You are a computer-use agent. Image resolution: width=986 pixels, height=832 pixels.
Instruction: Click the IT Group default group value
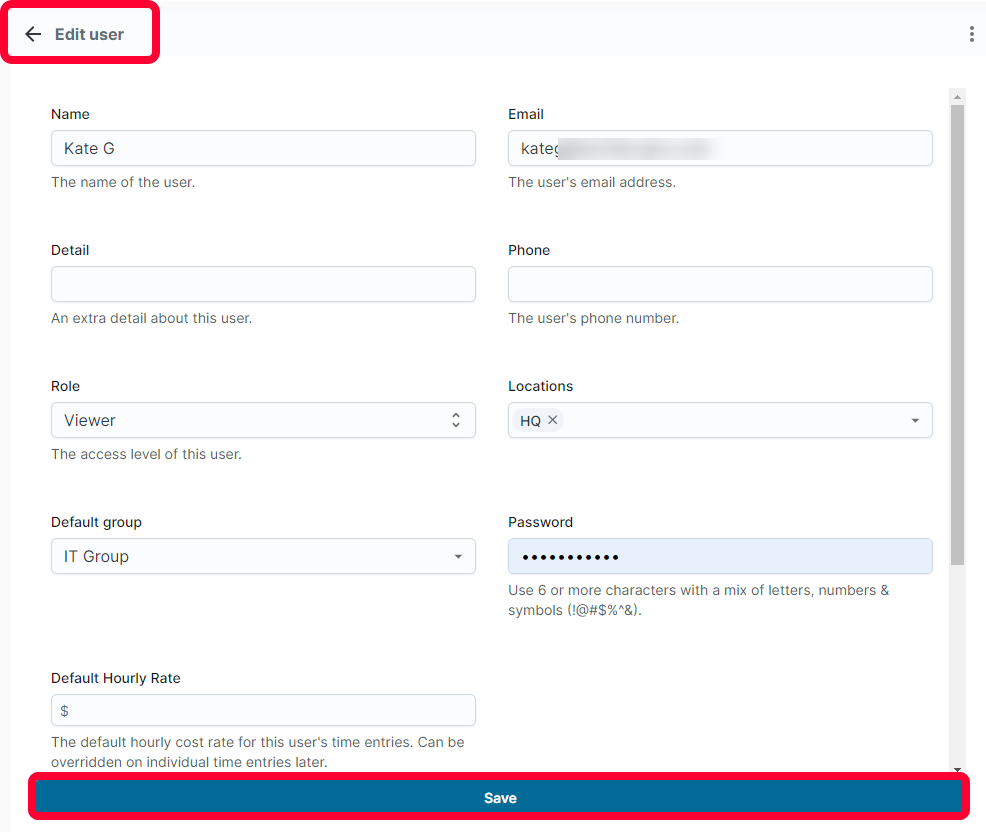click(x=96, y=557)
